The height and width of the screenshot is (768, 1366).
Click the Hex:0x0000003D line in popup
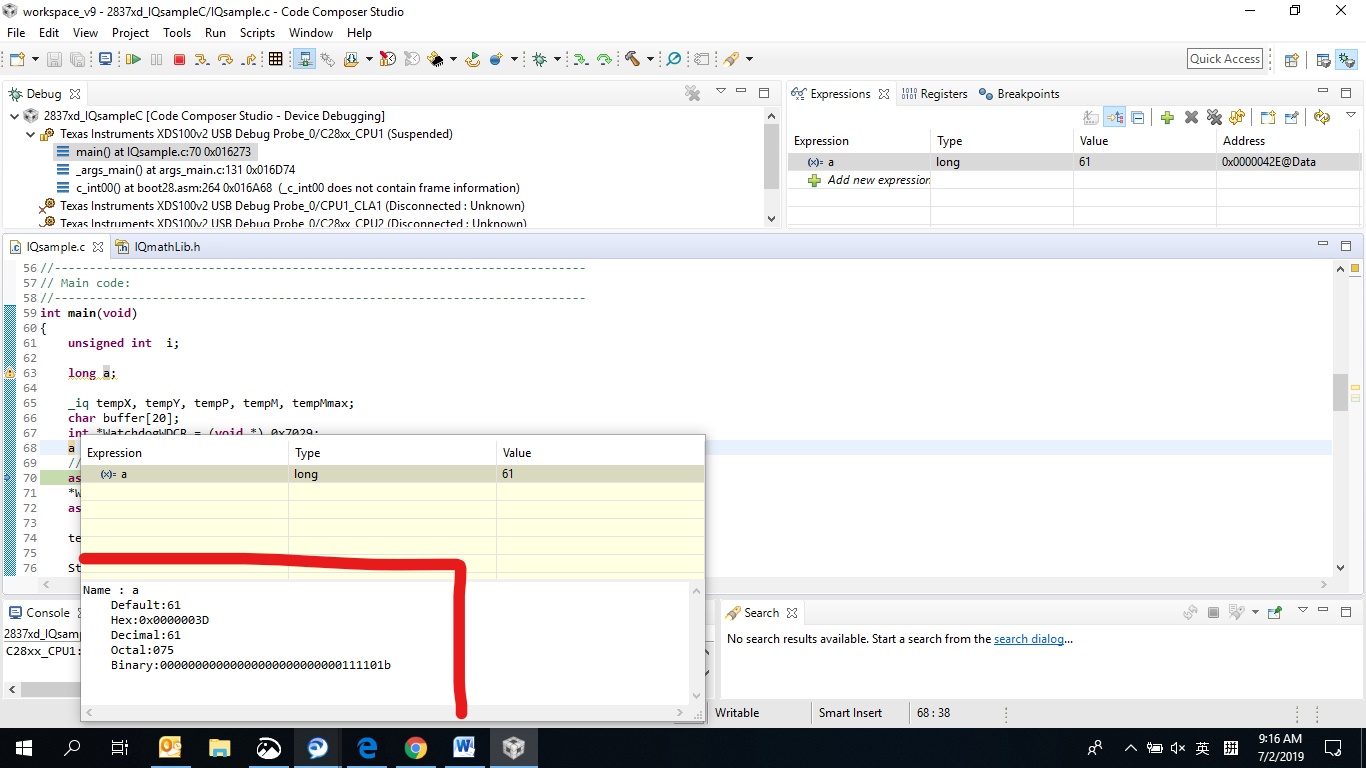pos(160,620)
